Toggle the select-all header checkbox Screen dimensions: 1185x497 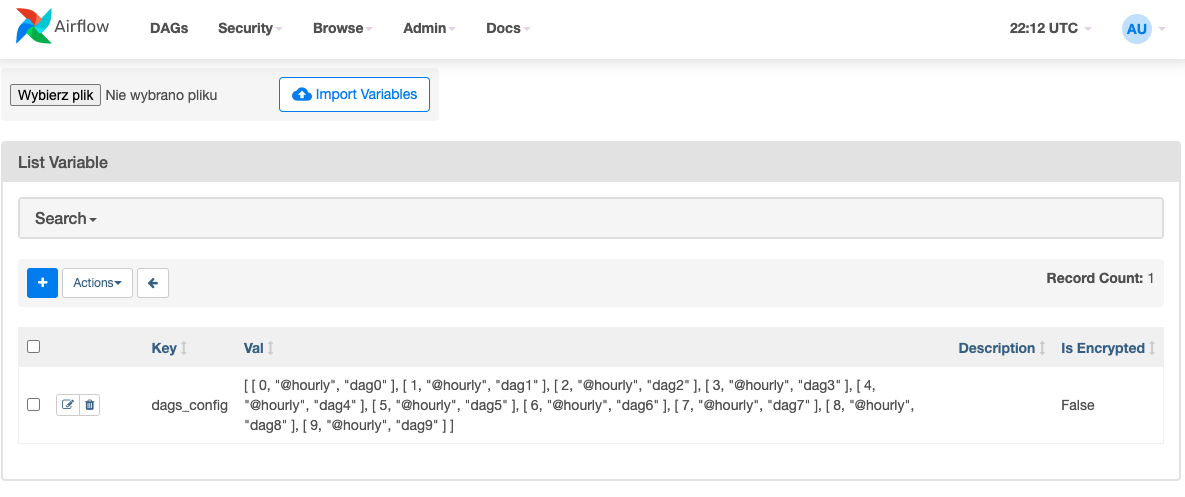(x=34, y=347)
